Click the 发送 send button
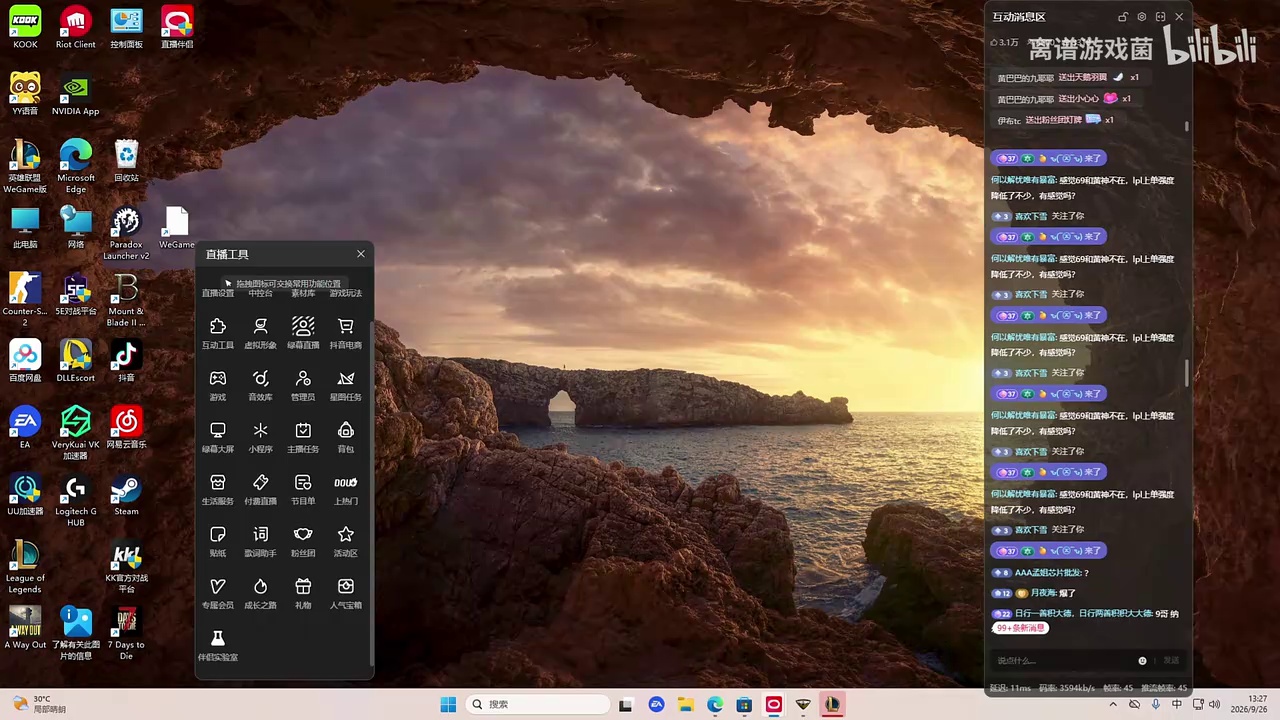This screenshot has width=1280, height=720. tap(1171, 660)
